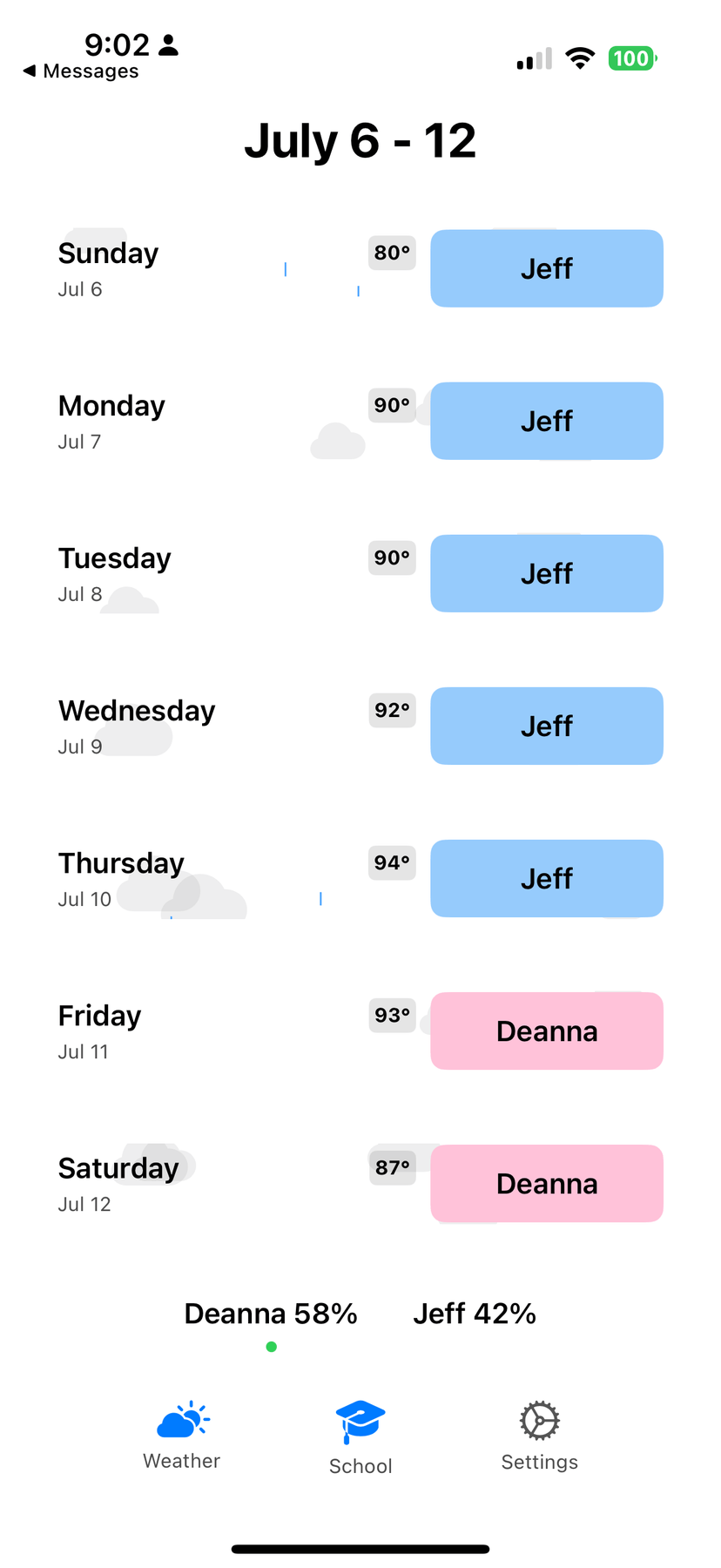Tap the July 6 - 12 week title
The width and height of the screenshot is (721, 1568).
click(360, 140)
